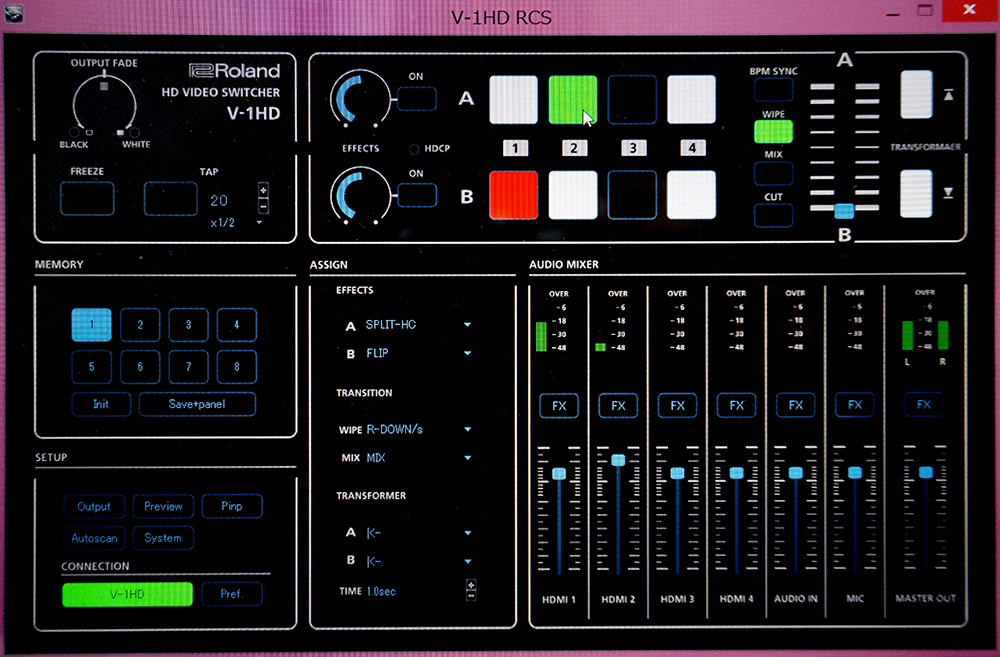1000x657 pixels.
Task: Toggle FX for AUDIO IN channel
Action: pos(795,405)
